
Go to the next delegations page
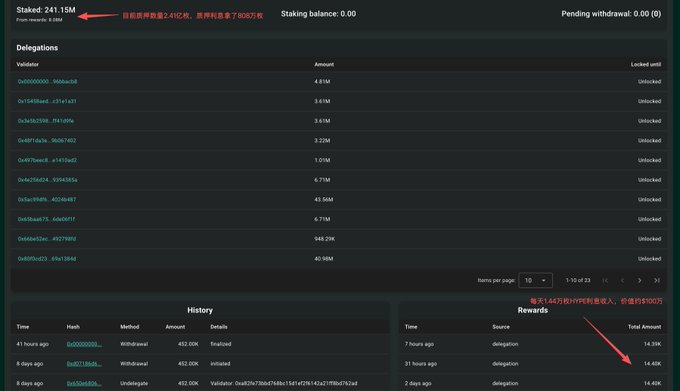pos(640,280)
